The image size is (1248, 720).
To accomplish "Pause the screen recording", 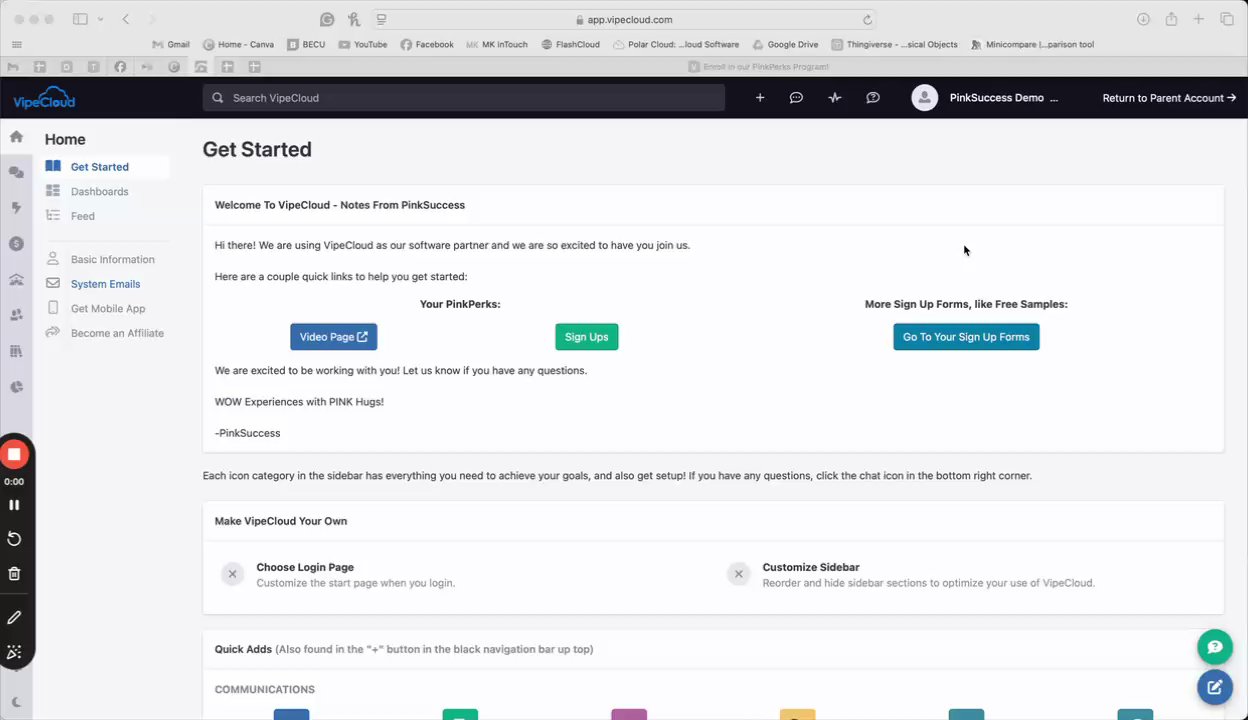I will click(x=14, y=505).
